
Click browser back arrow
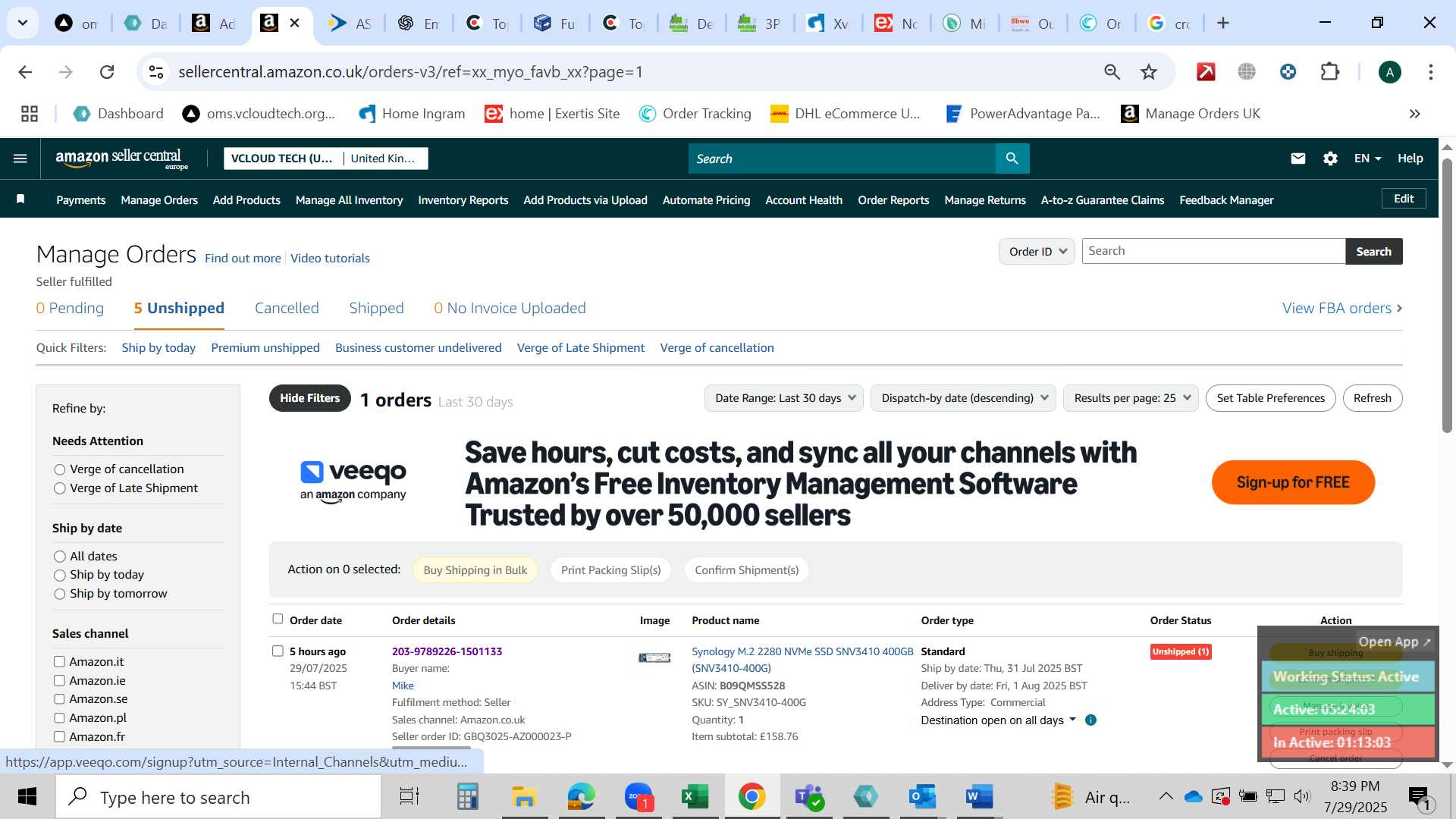(x=25, y=72)
